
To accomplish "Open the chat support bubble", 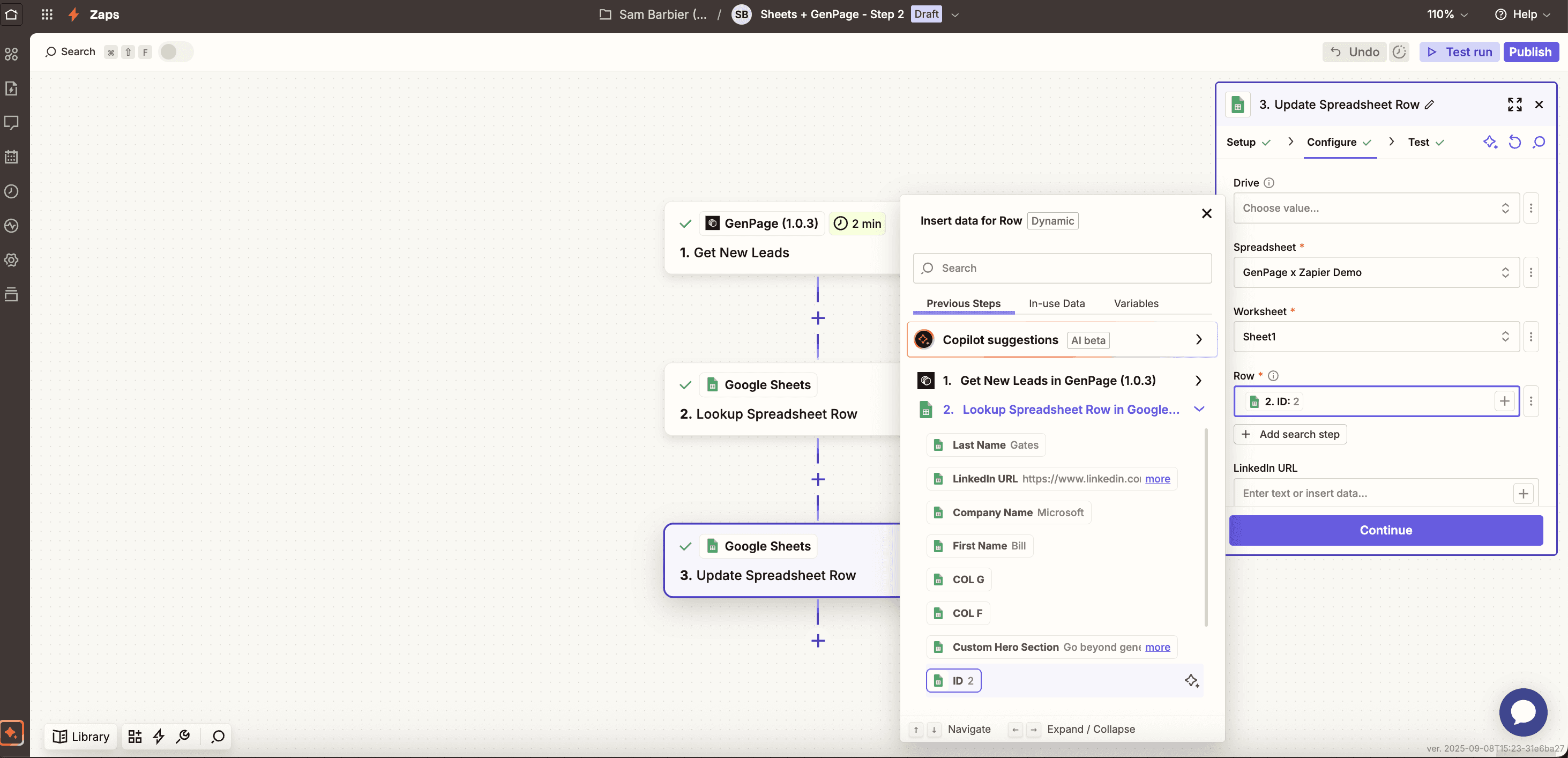I will coord(1522,712).
